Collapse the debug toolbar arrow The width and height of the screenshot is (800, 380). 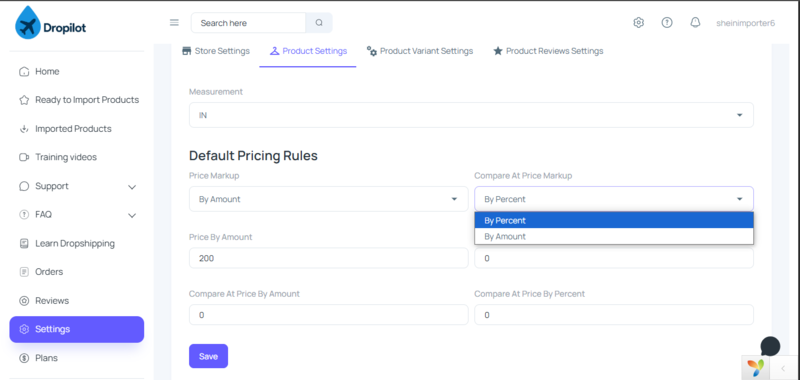click(x=784, y=368)
